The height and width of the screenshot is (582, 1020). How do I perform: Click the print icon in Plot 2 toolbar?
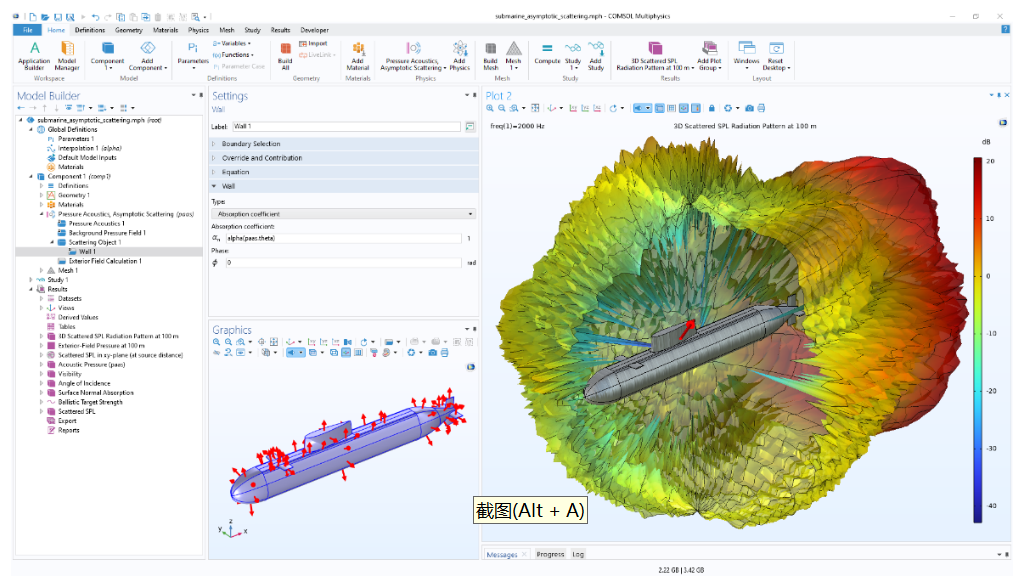coord(761,109)
